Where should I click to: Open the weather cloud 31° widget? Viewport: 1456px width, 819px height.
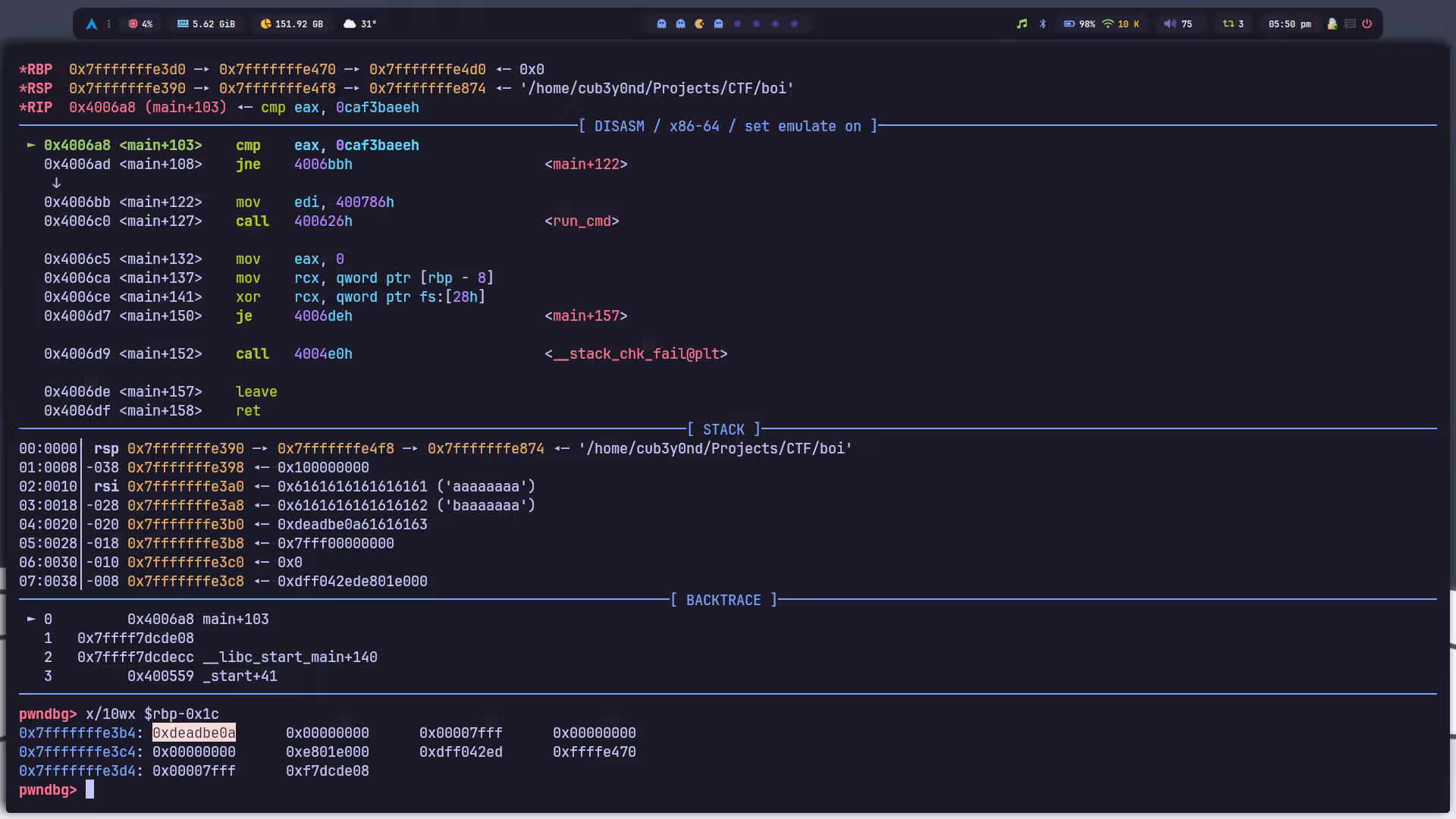point(359,24)
